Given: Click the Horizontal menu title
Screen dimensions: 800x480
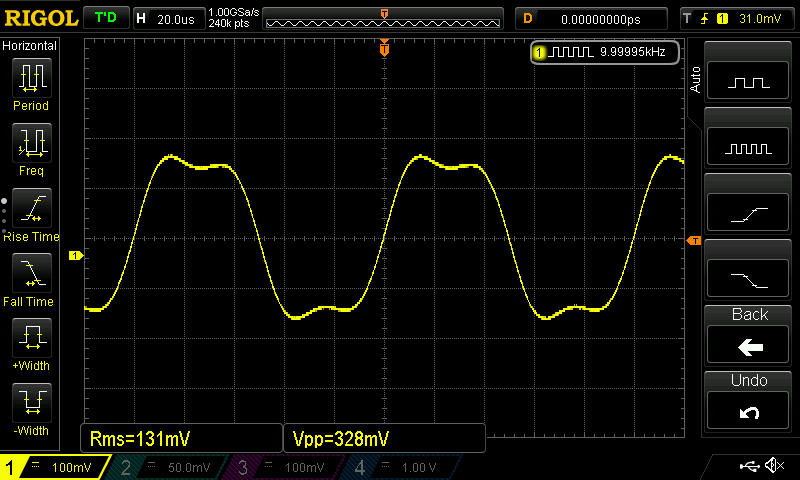Looking at the screenshot, I should tap(30, 46).
